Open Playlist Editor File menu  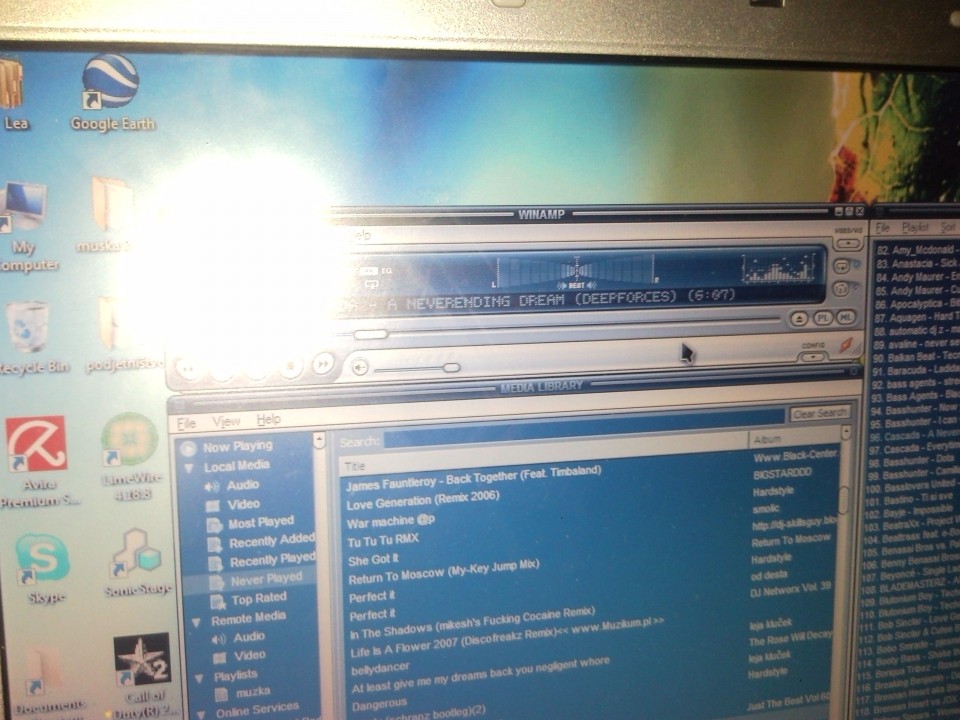click(882, 228)
